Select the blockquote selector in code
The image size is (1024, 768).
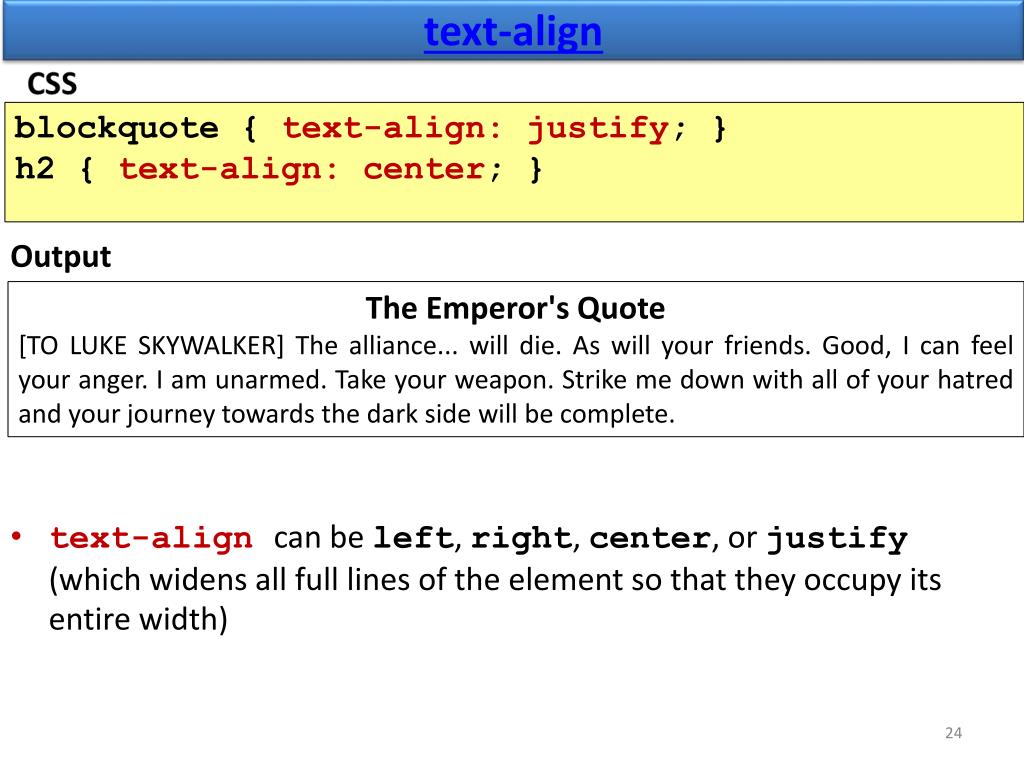(x=116, y=129)
